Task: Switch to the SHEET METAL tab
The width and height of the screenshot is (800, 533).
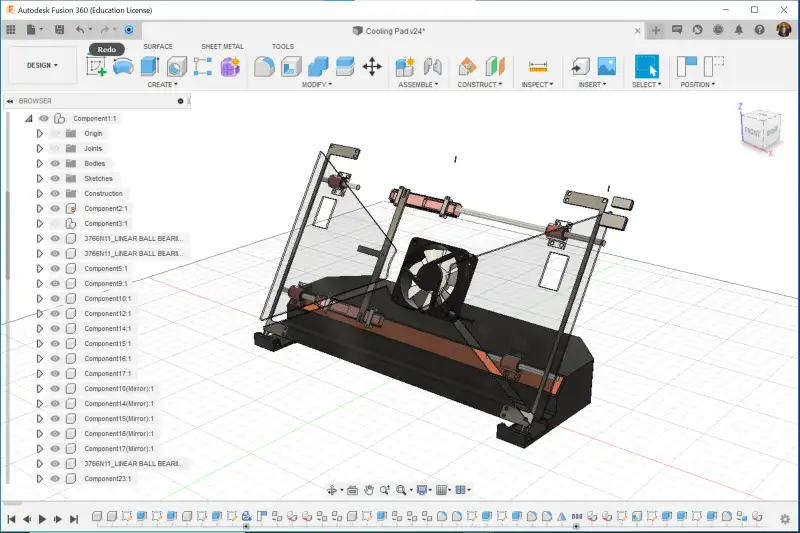Action: tap(222, 46)
